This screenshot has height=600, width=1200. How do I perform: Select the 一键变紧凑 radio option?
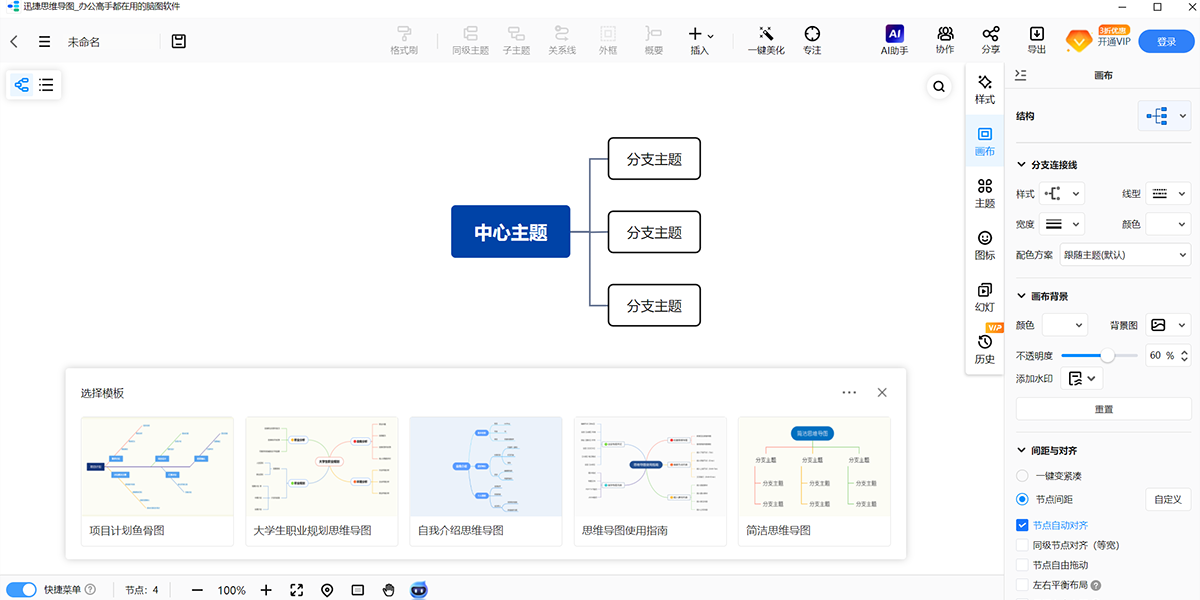tap(1022, 476)
